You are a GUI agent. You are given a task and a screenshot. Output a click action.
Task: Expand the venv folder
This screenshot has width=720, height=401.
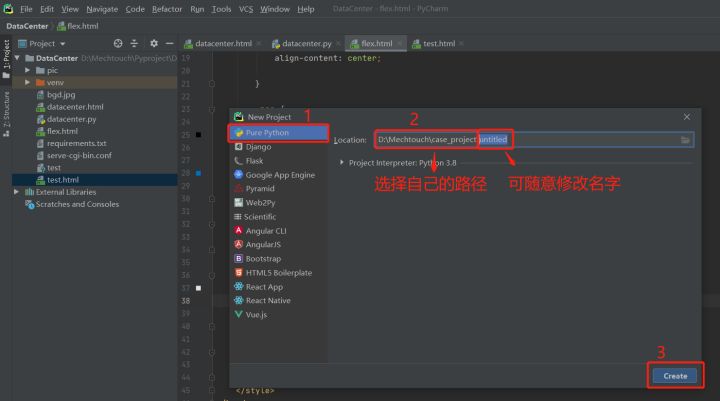tap(28, 83)
